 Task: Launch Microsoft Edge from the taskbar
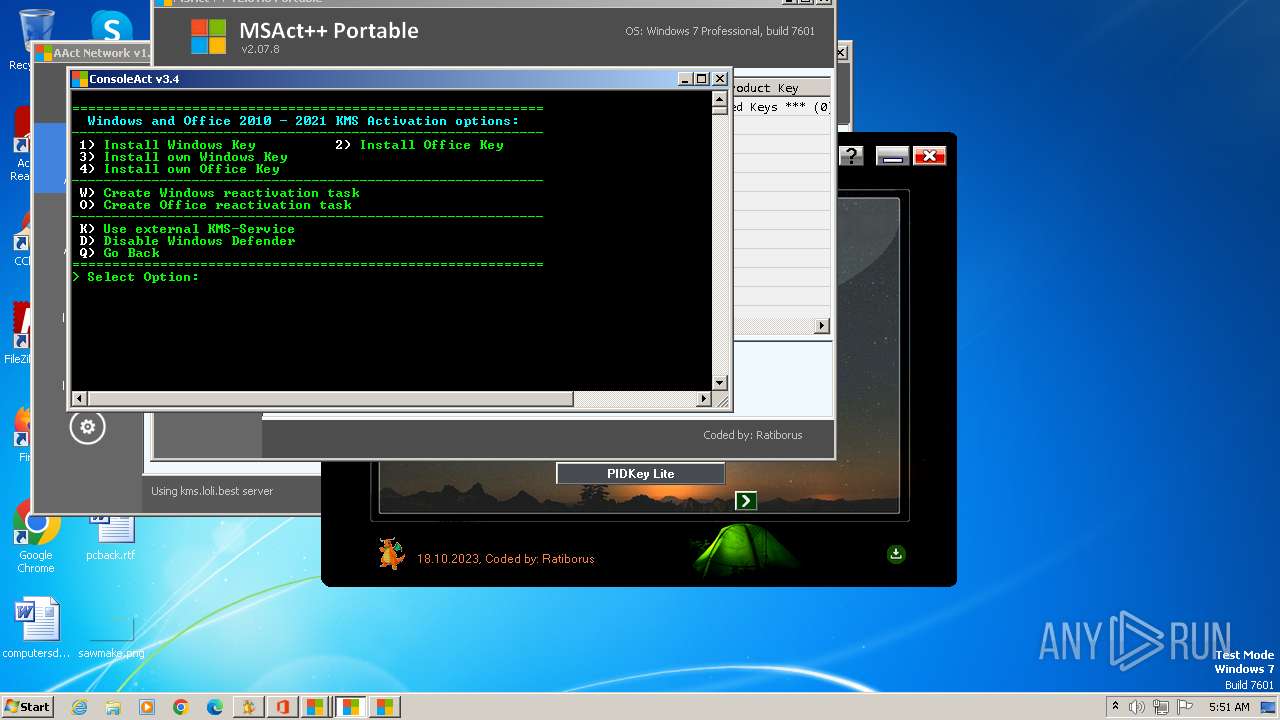click(215, 707)
